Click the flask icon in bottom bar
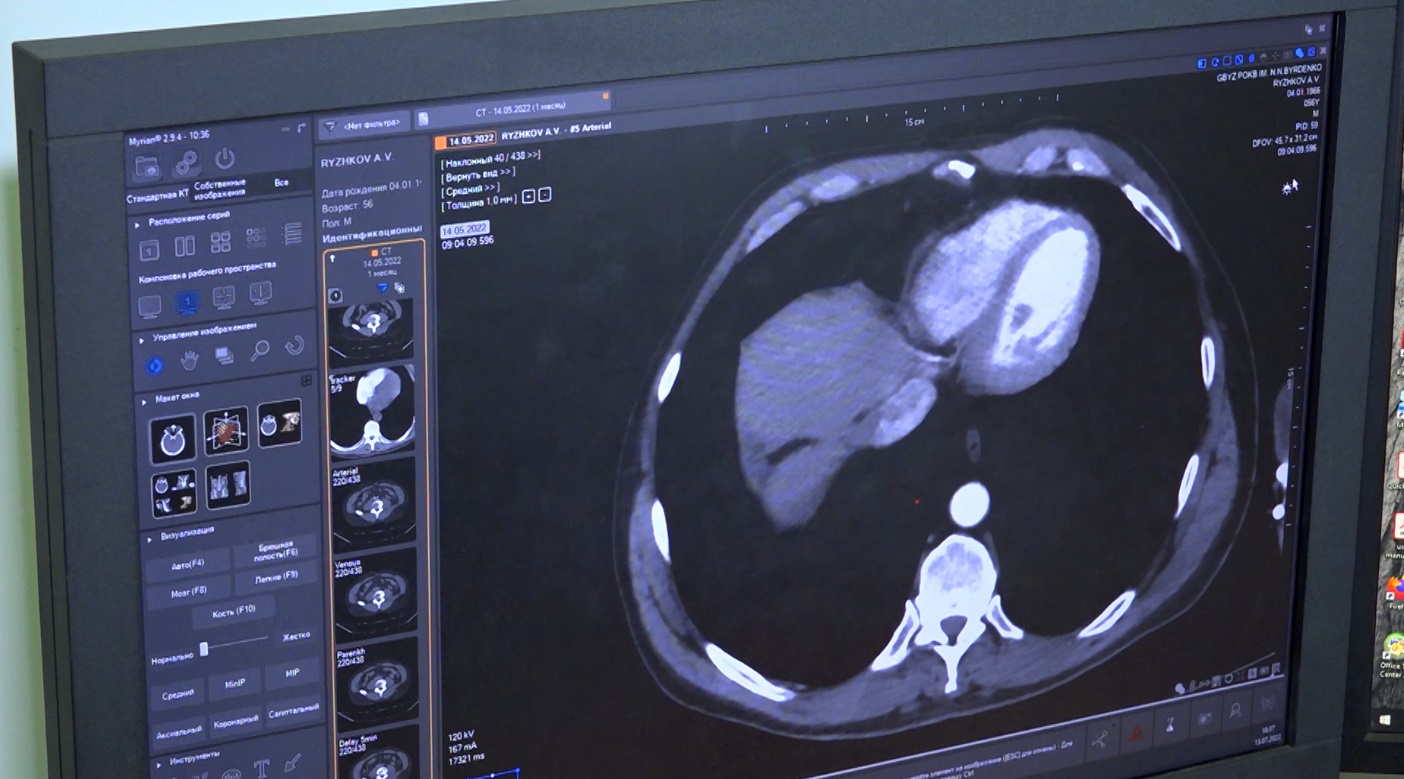 click(x=1172, y=726)
